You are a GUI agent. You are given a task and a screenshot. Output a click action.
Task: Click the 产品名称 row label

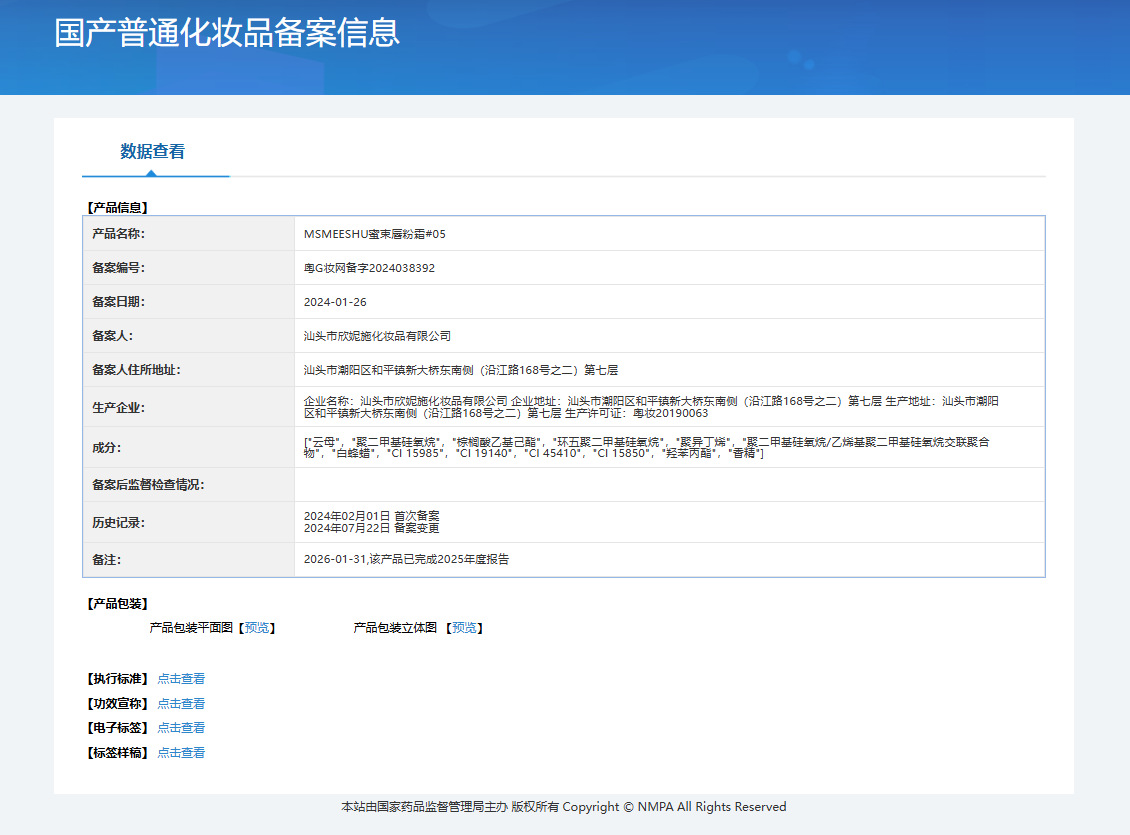(118, 234)
